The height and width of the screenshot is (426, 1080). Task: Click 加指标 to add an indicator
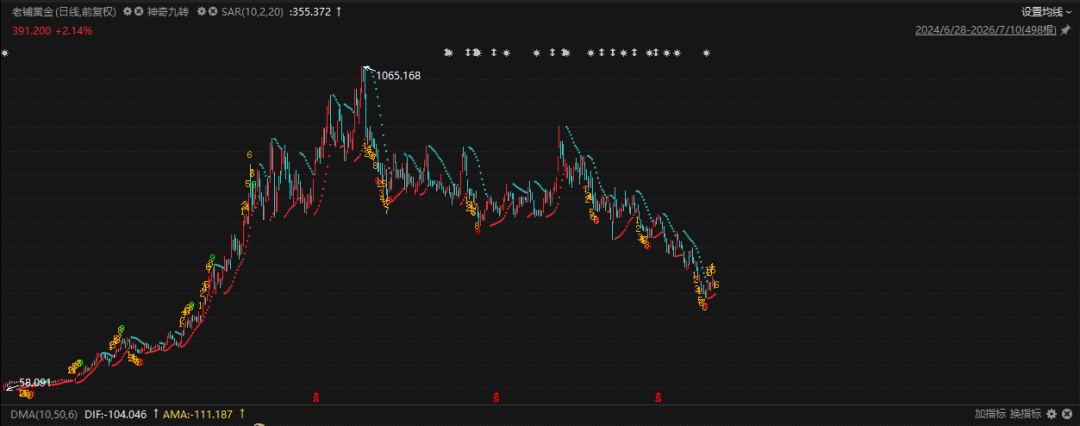990,414
